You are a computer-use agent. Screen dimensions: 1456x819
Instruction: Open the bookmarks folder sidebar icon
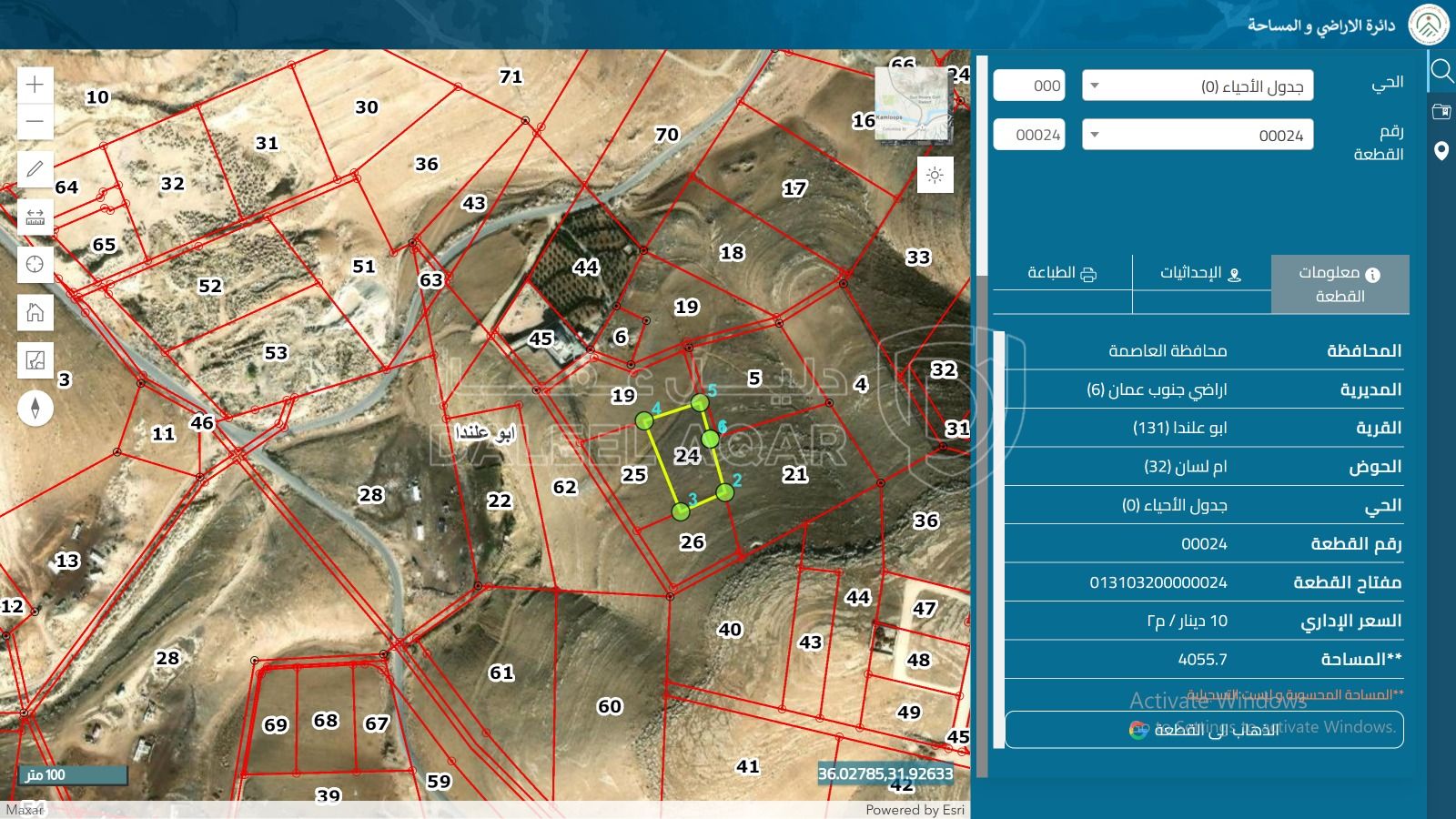coord(1441,112)
